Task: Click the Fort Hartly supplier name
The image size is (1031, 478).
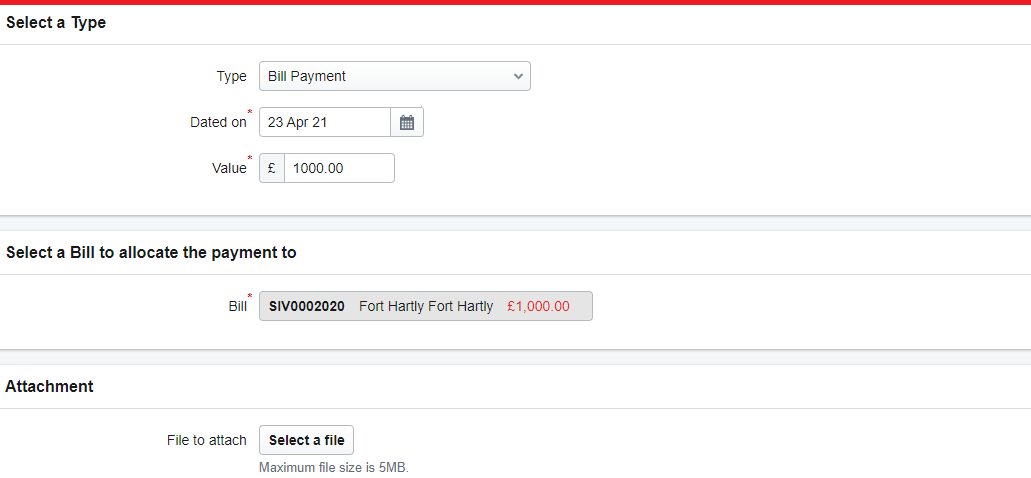Action: pos(426,306)
